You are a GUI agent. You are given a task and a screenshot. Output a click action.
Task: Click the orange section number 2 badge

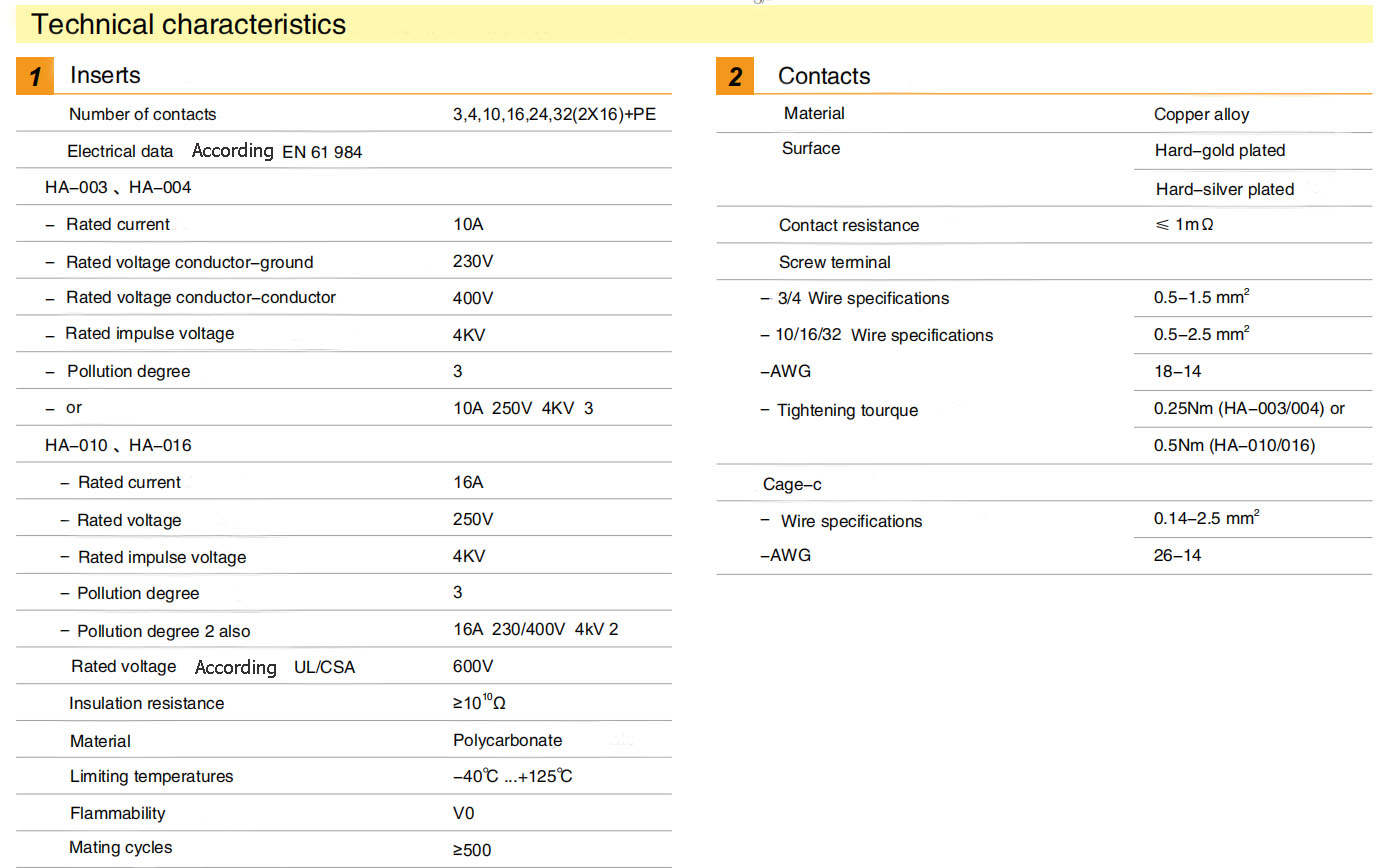point(735,77)
